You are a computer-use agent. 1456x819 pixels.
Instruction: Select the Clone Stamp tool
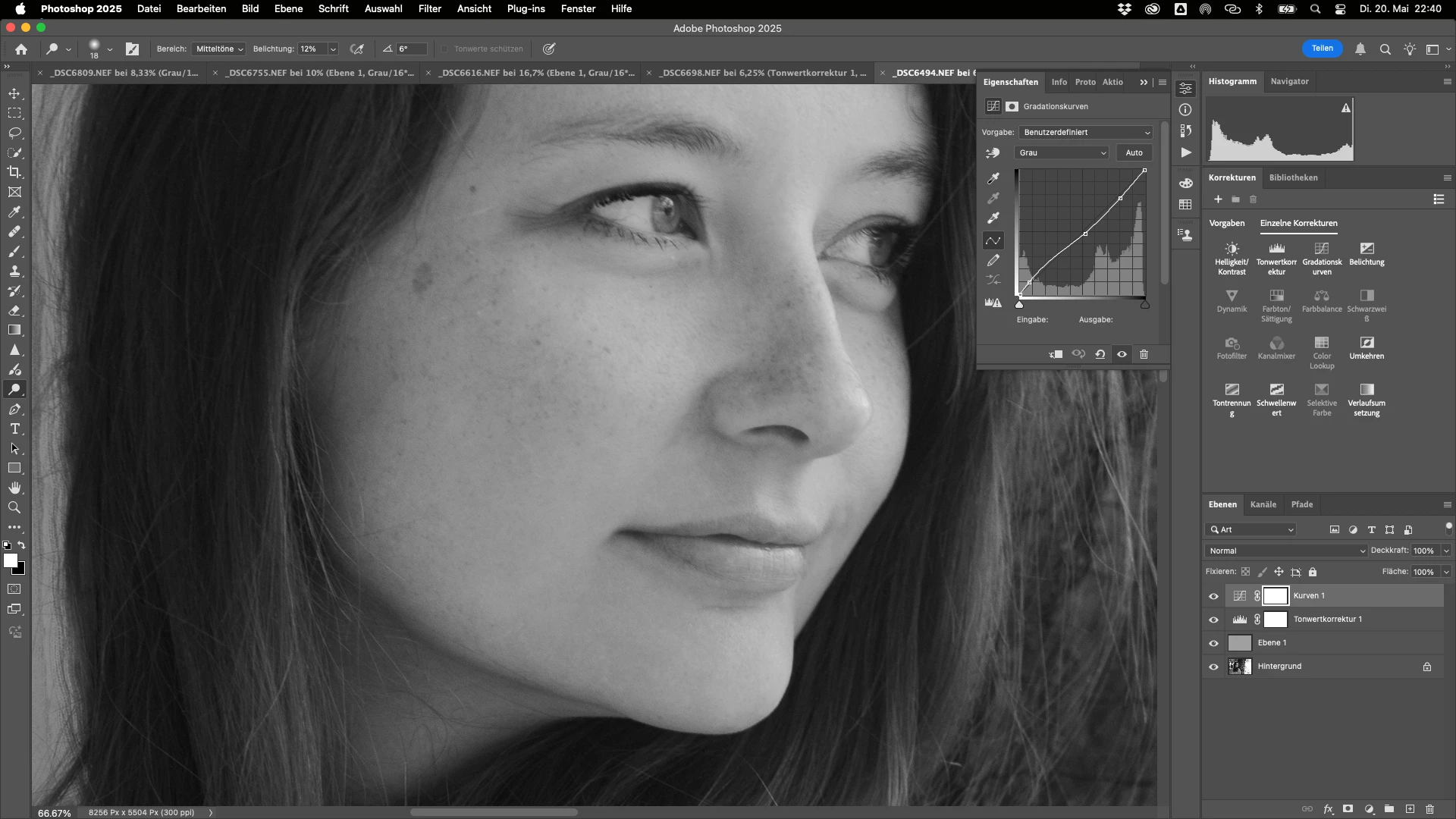[14, 271]
